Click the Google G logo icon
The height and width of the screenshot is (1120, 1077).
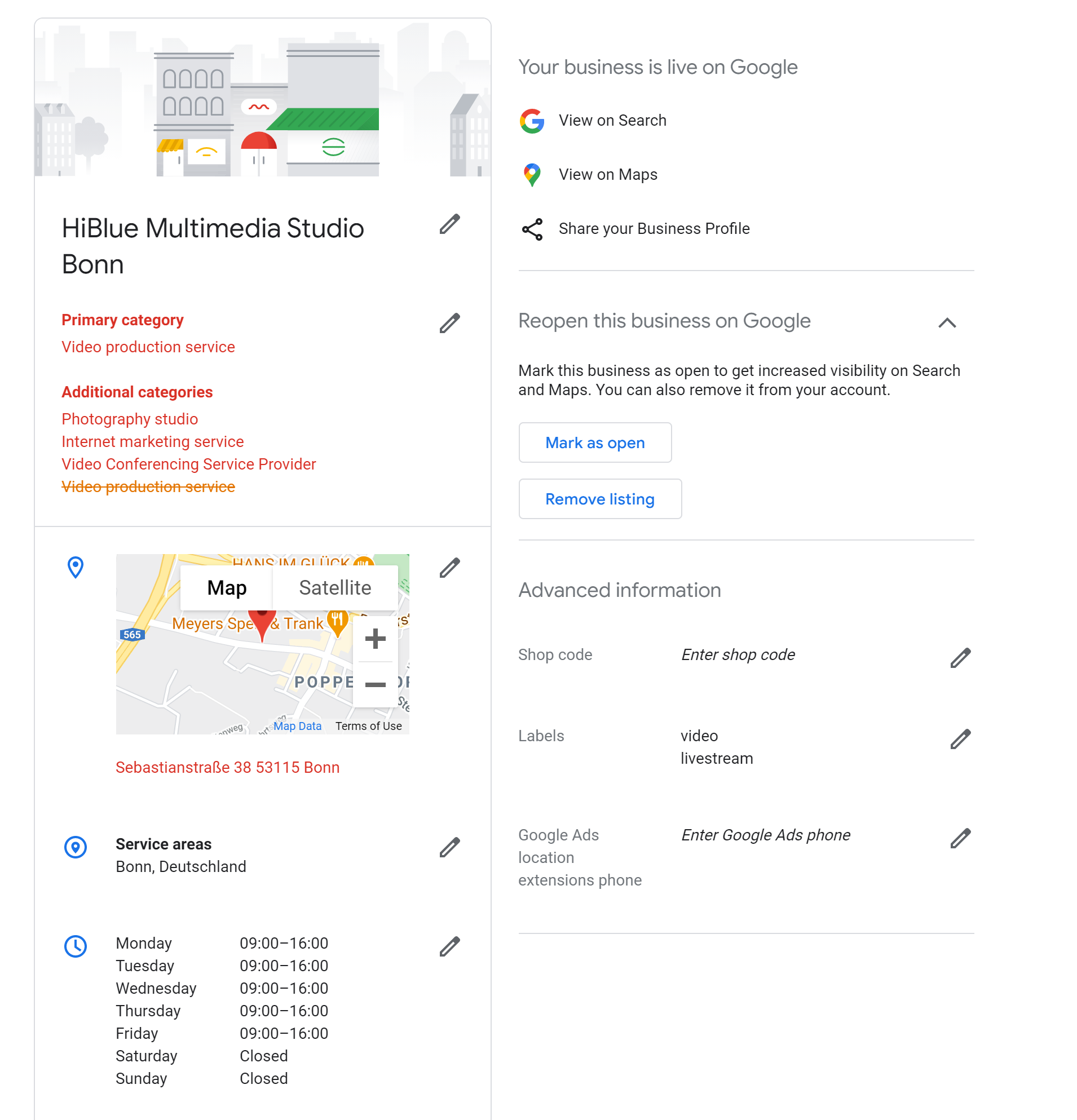[x=532, y=121]
